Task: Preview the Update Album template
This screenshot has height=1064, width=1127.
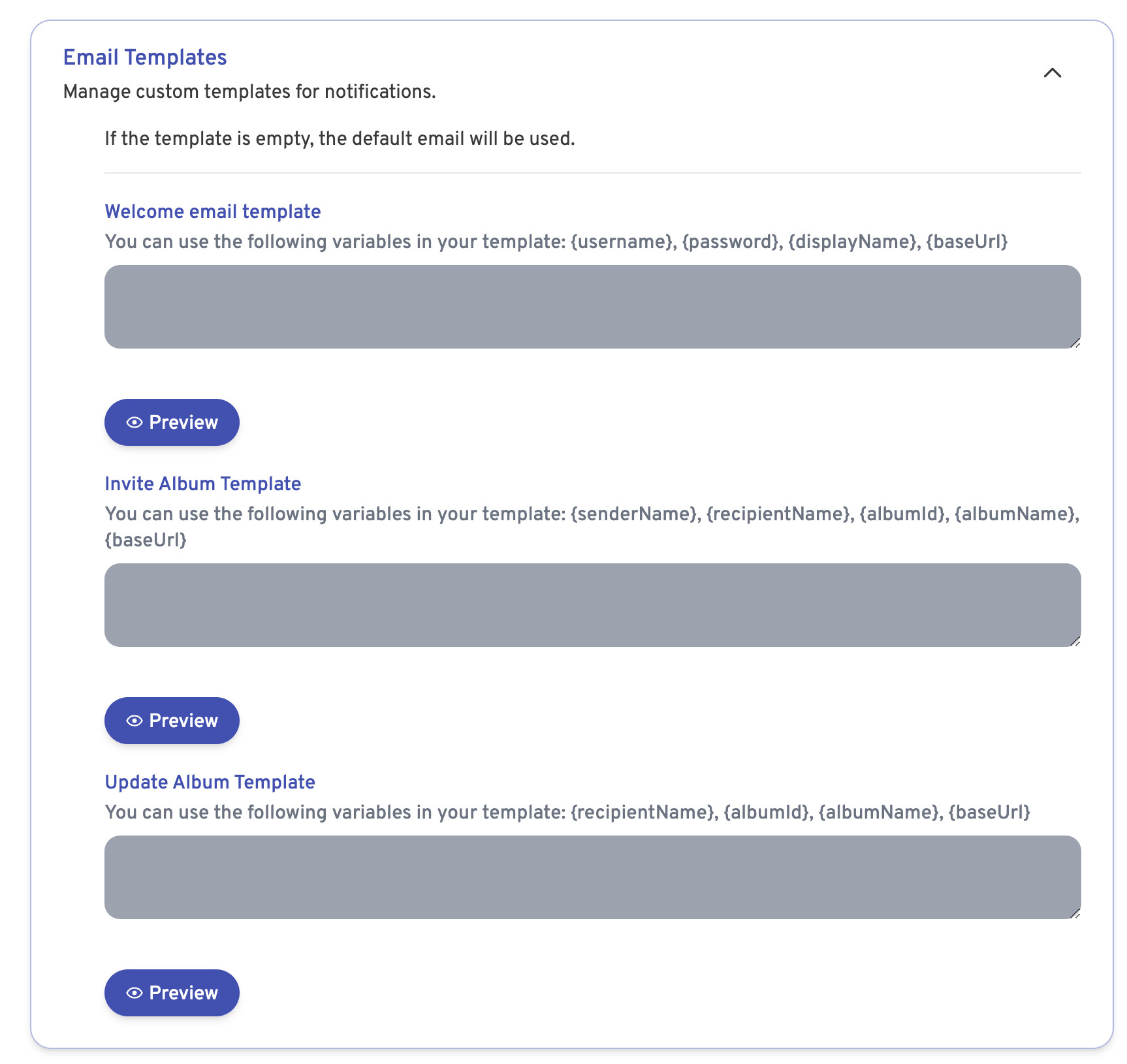Action: (x=172, y=993)
